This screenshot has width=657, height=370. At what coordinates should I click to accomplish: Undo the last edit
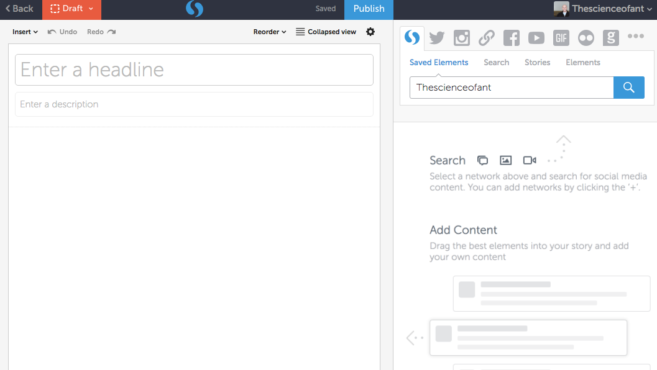pos(62,32)
